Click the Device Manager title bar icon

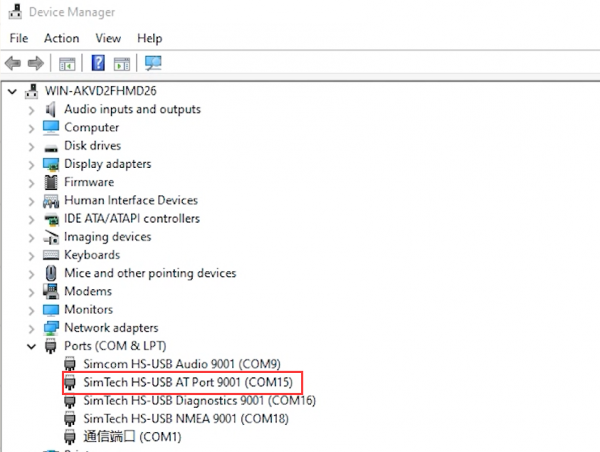[15, 11]
